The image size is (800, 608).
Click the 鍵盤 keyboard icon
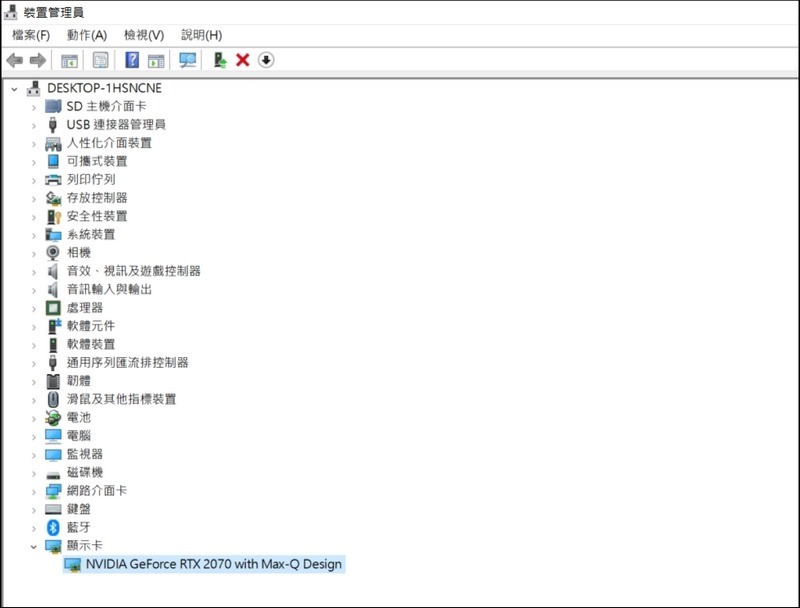click(x=53, y=509)
